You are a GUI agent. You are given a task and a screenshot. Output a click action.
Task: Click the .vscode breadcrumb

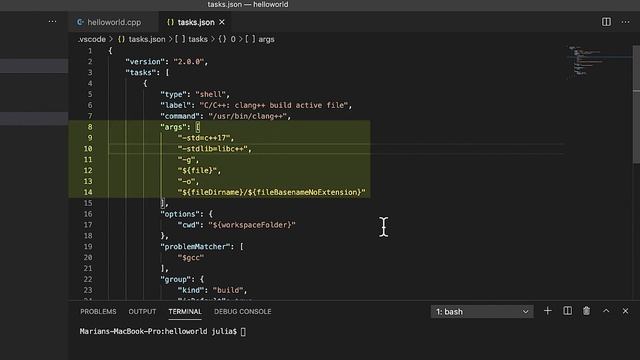92,39
